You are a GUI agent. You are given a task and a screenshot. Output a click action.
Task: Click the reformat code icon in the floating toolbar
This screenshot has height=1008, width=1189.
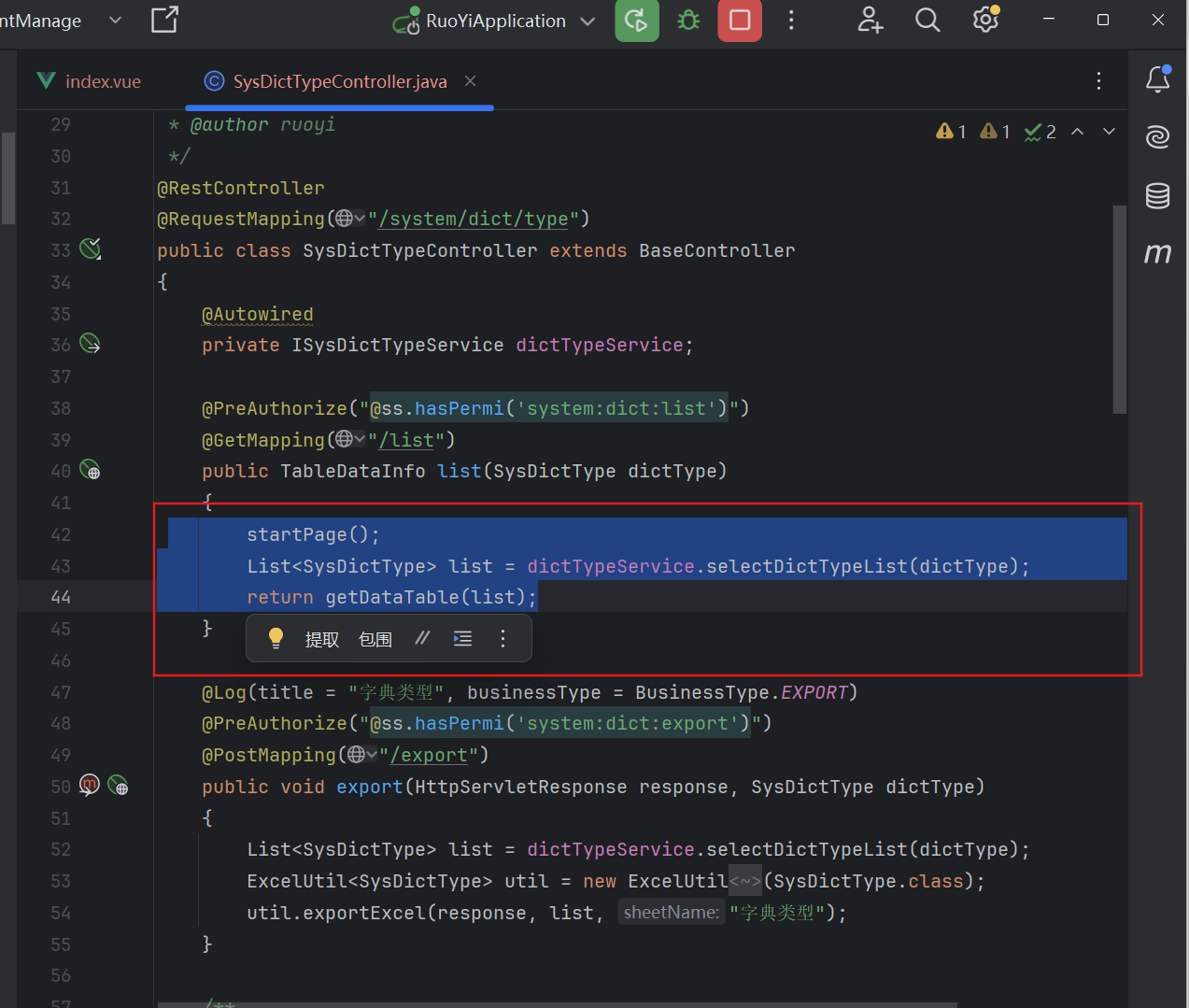462,638
